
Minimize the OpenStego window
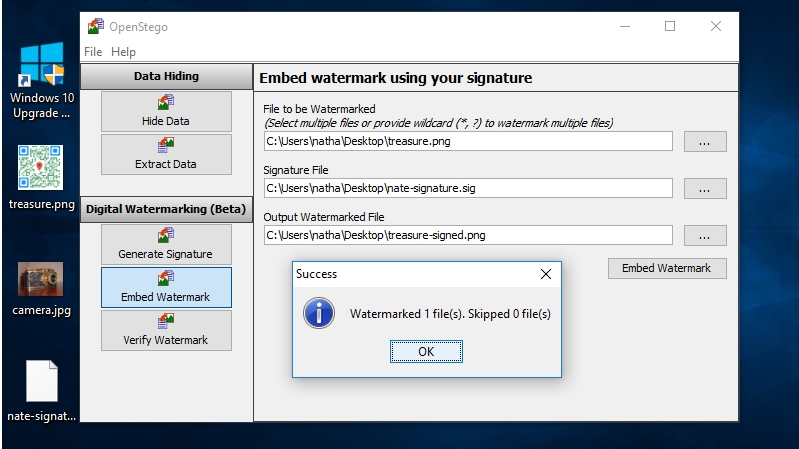coord(625,27)
